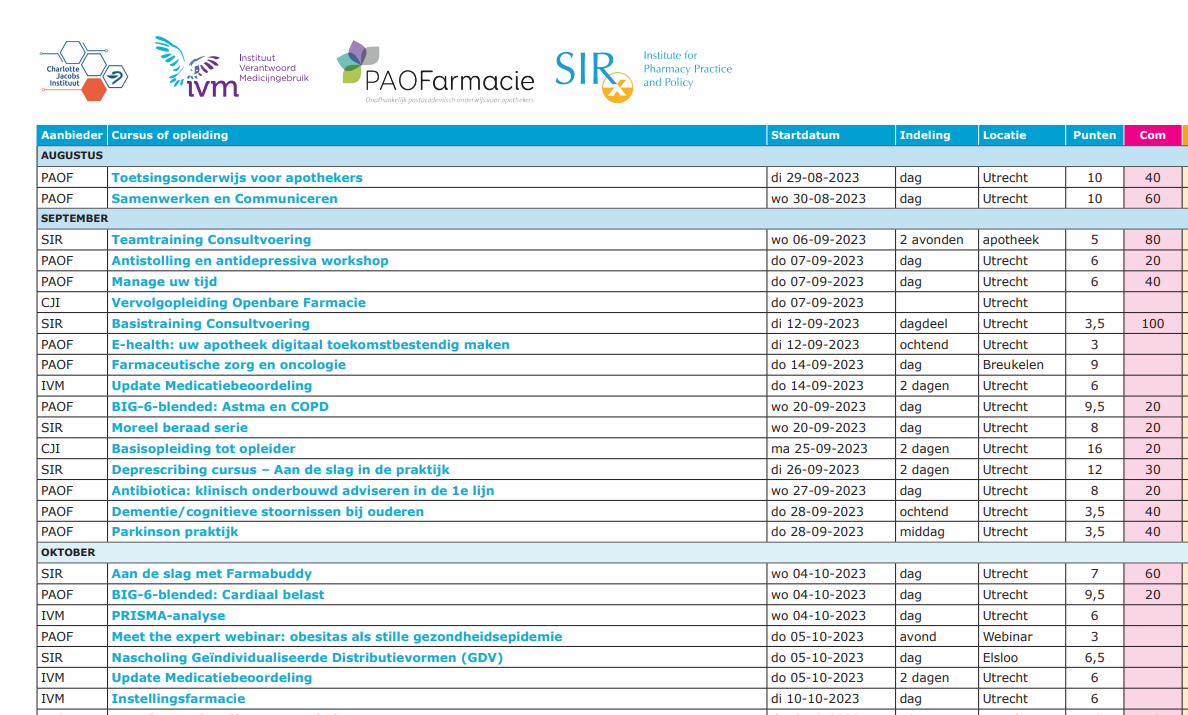Click the Com value 100
This screenshot has height=715, width=1188.
click(1152, 324)
